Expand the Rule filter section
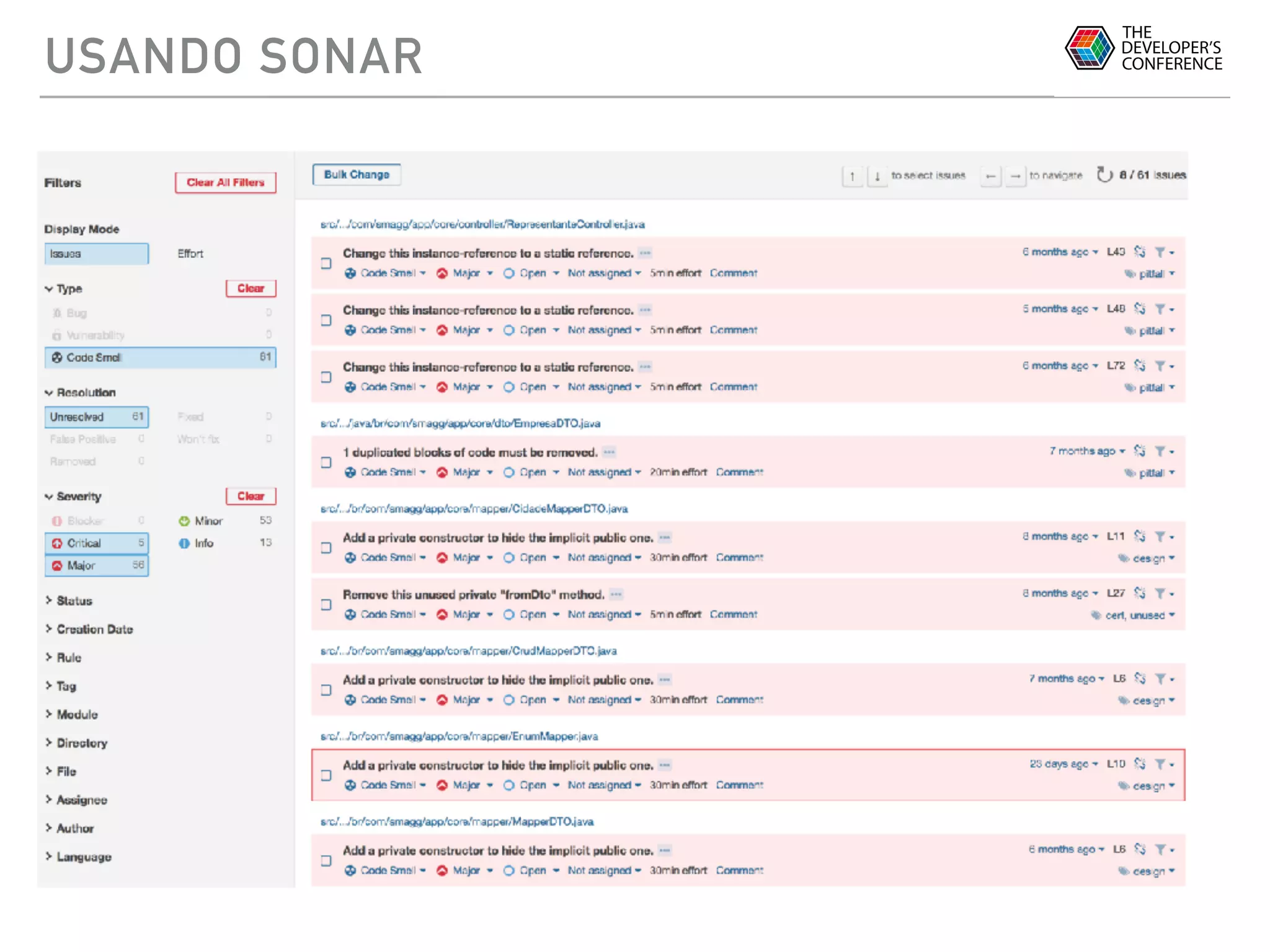Screen dimensions: 1270x952 pyautogui.click(x=63, y=658)
